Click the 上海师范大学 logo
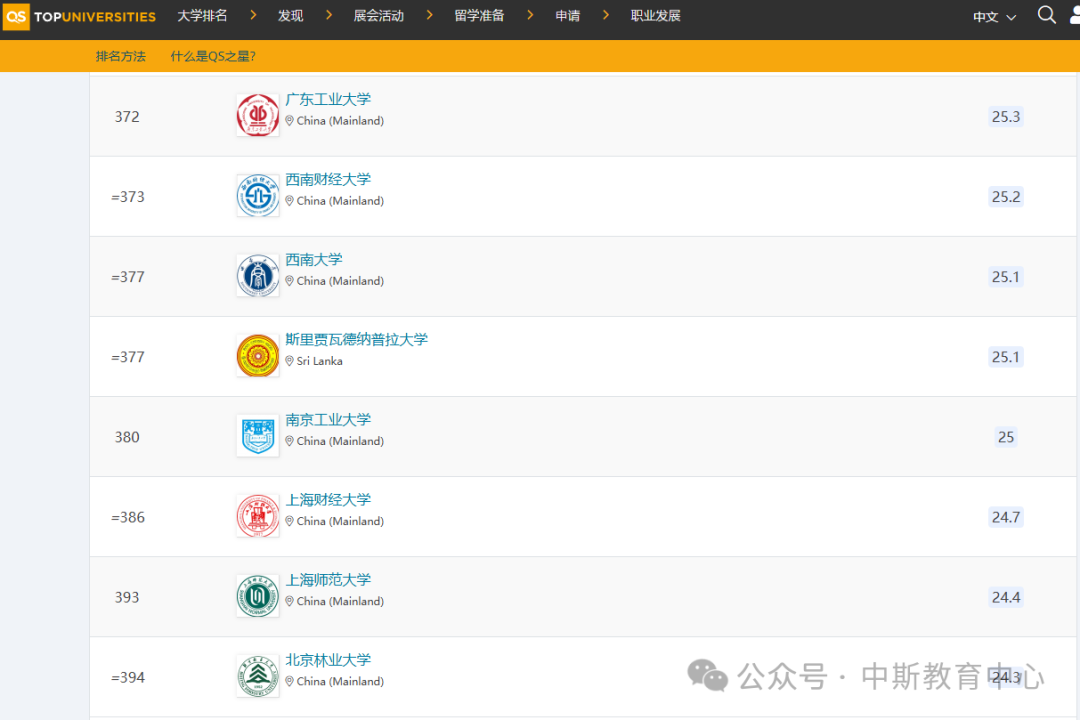This screenshot has height=720, width=1080. pos(258,596)
